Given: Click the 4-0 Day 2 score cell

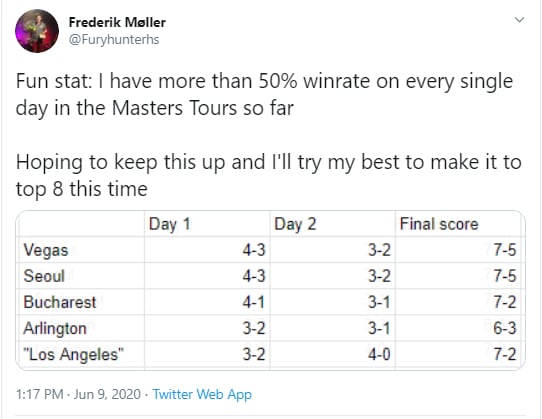Looking at the screenshot, I should click(x=379, y=354).
